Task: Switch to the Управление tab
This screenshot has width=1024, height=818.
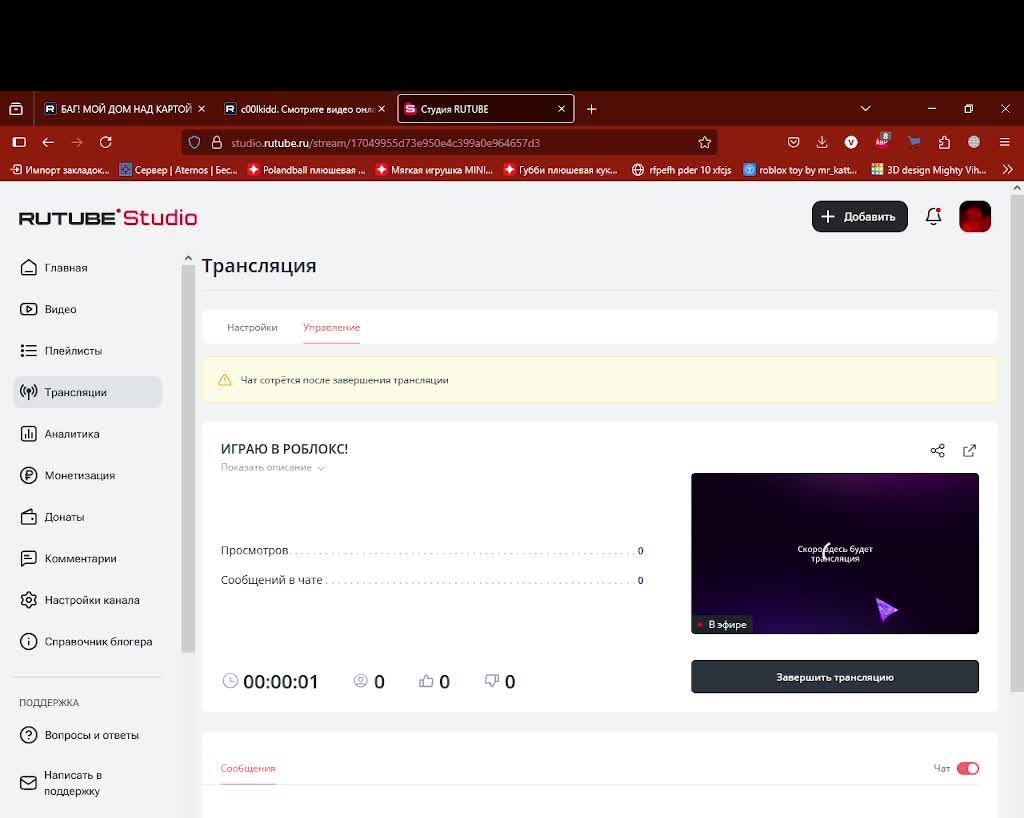Action: 331,327
